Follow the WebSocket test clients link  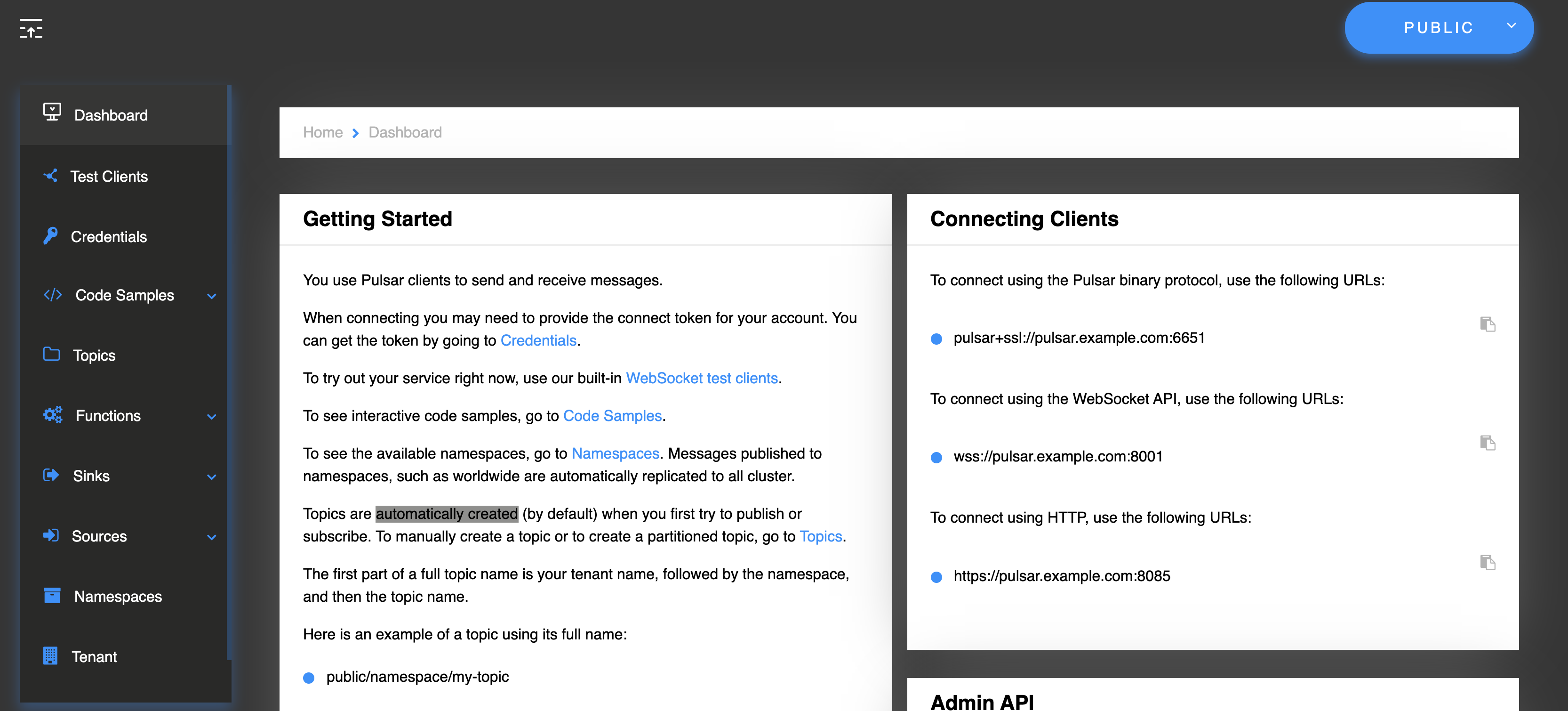coord(701,379)
